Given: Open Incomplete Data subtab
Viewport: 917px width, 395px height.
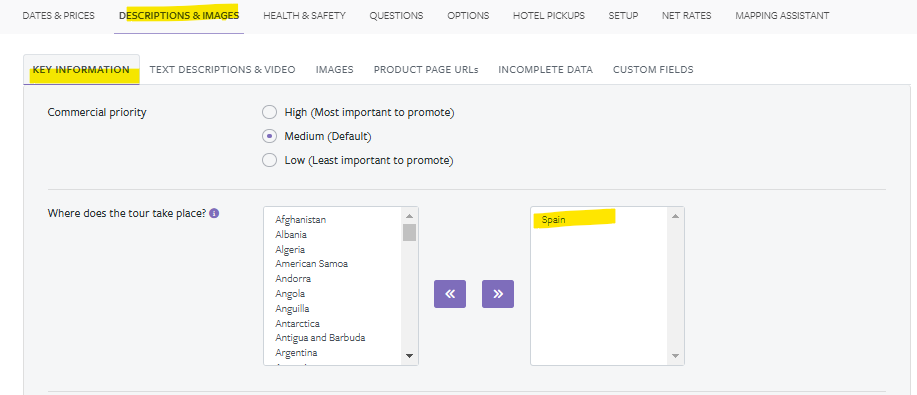Looking at the screenshot, I should (x=545, y=70).
